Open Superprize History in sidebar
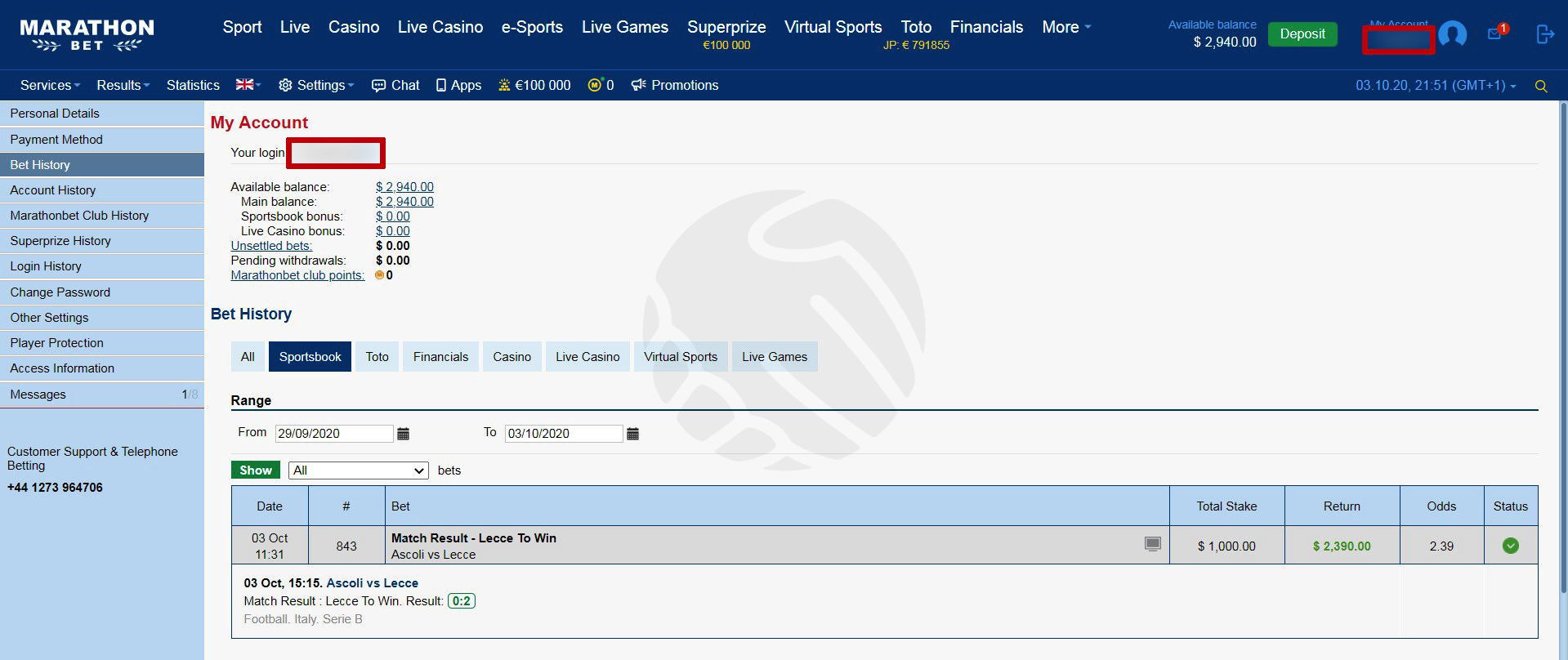The height and width of the screenshot is (660, 1568). pos(102,241)
